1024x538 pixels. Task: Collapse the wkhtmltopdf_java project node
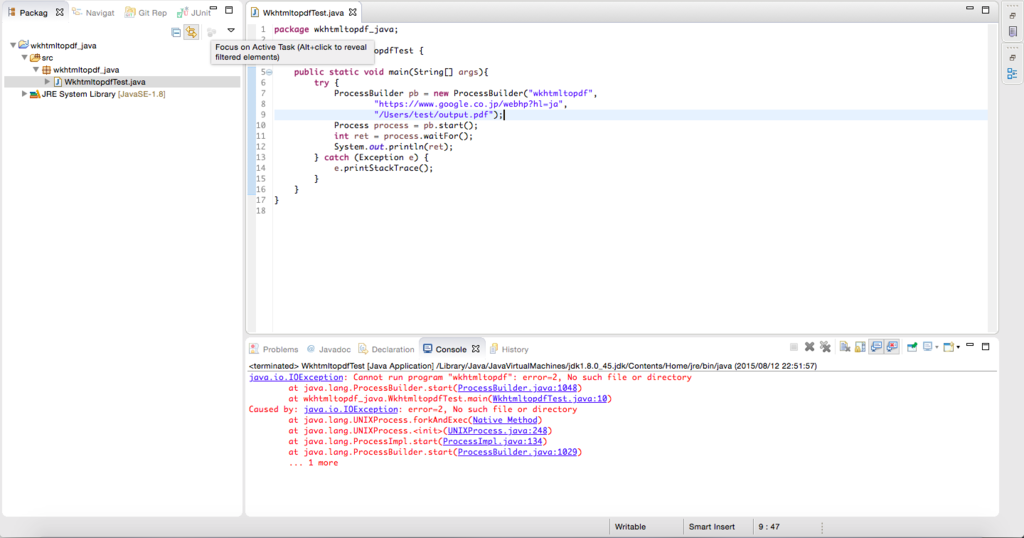point(12,46)
